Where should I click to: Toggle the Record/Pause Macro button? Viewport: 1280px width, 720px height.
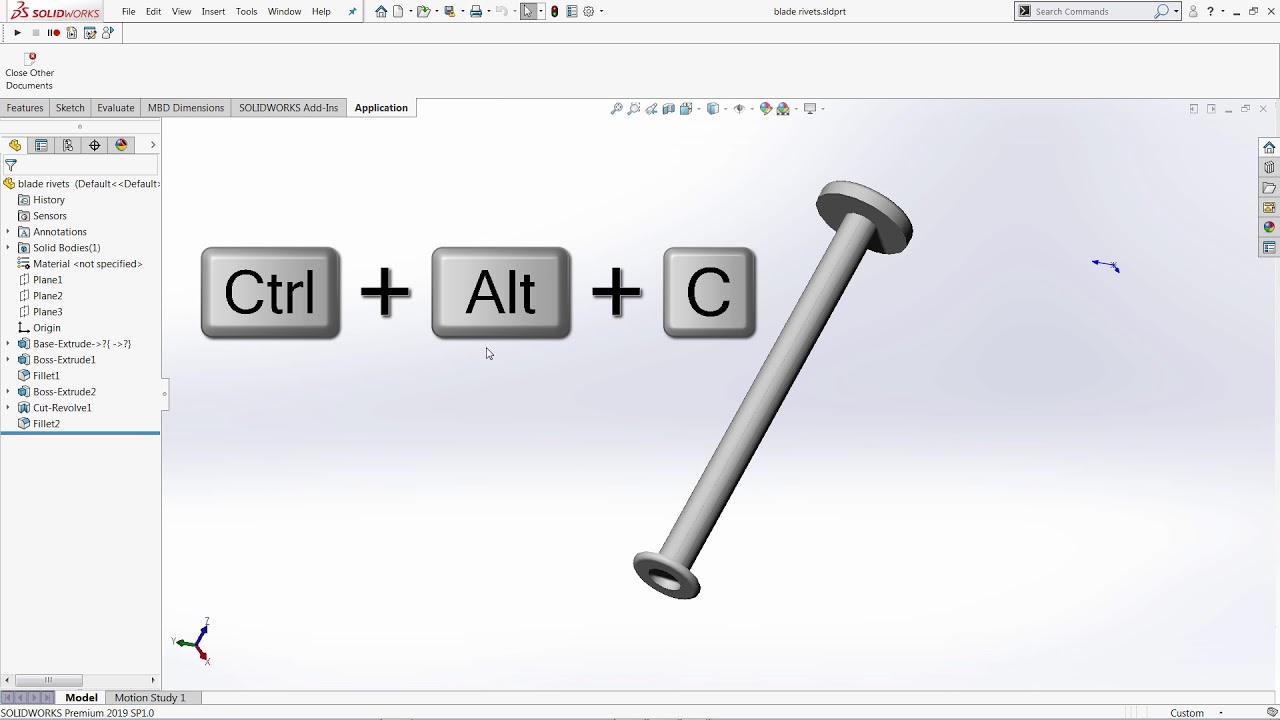[54, 32]
